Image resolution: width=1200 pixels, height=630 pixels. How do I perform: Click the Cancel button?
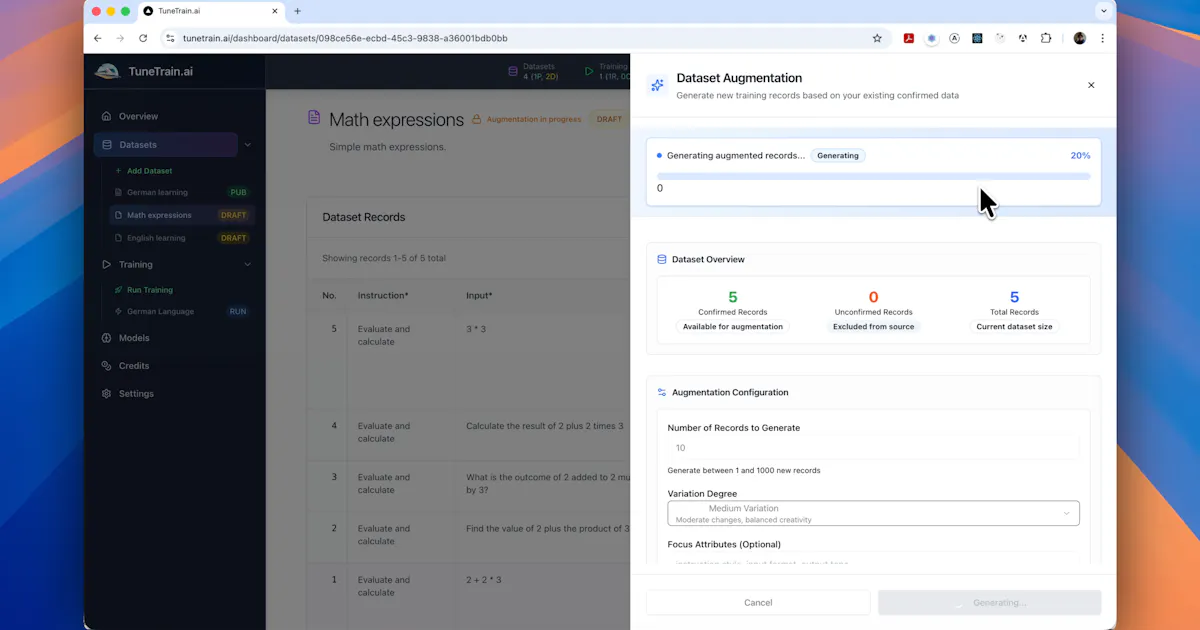[758, 602]
